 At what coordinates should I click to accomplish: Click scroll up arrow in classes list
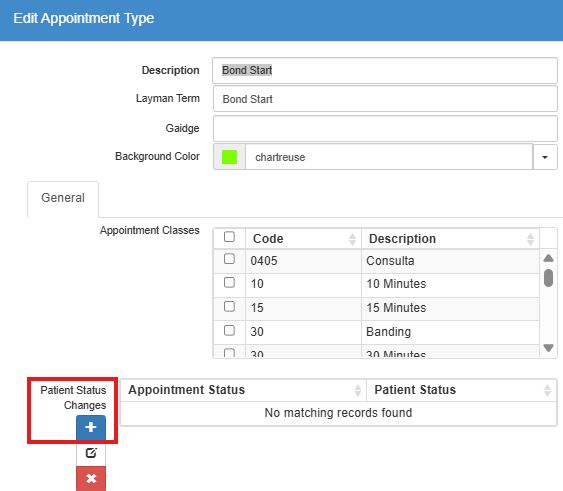(x=548, y=258)
